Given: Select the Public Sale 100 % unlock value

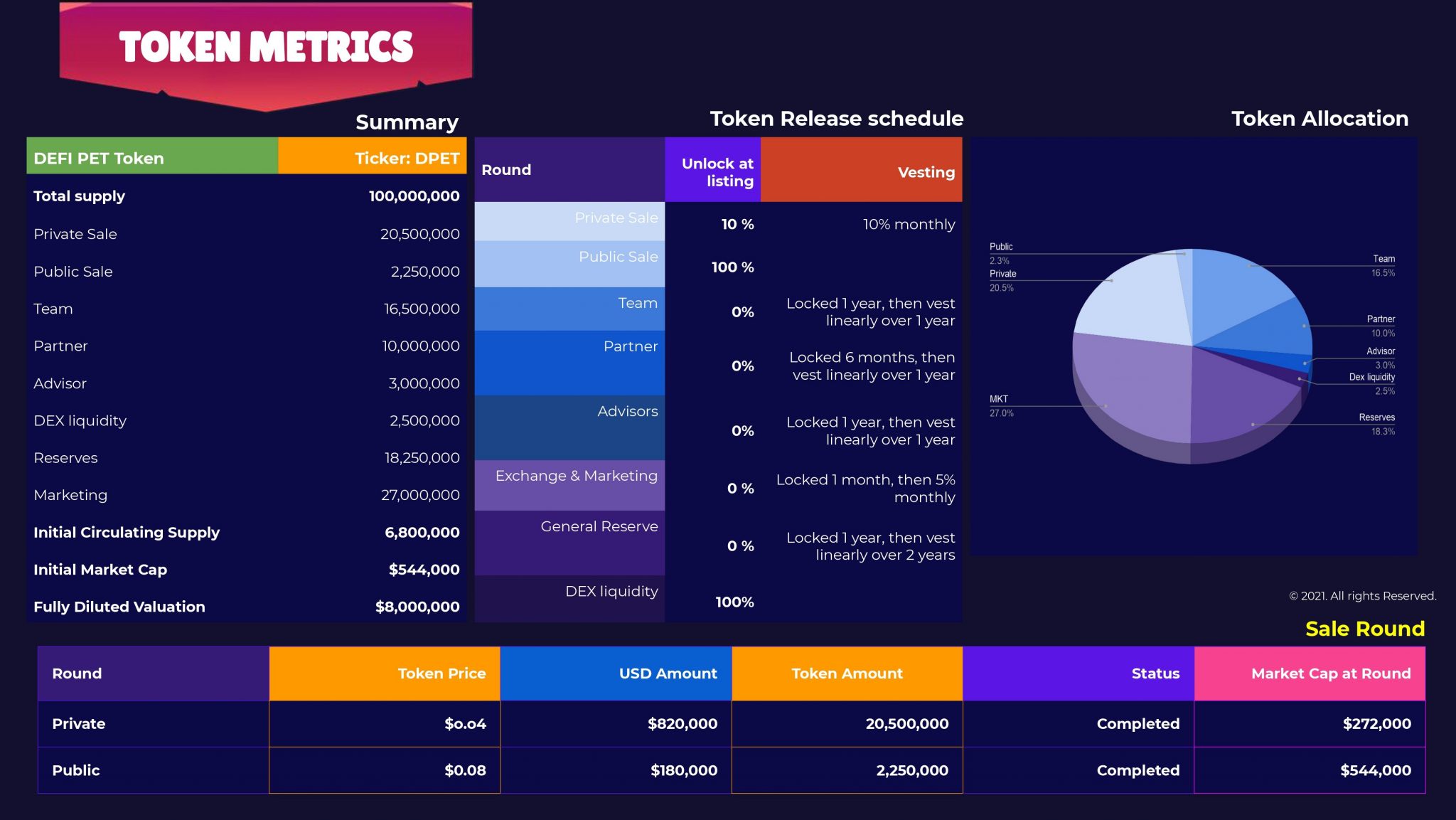Looking at the screenshot, I should [x=732, y=267].
